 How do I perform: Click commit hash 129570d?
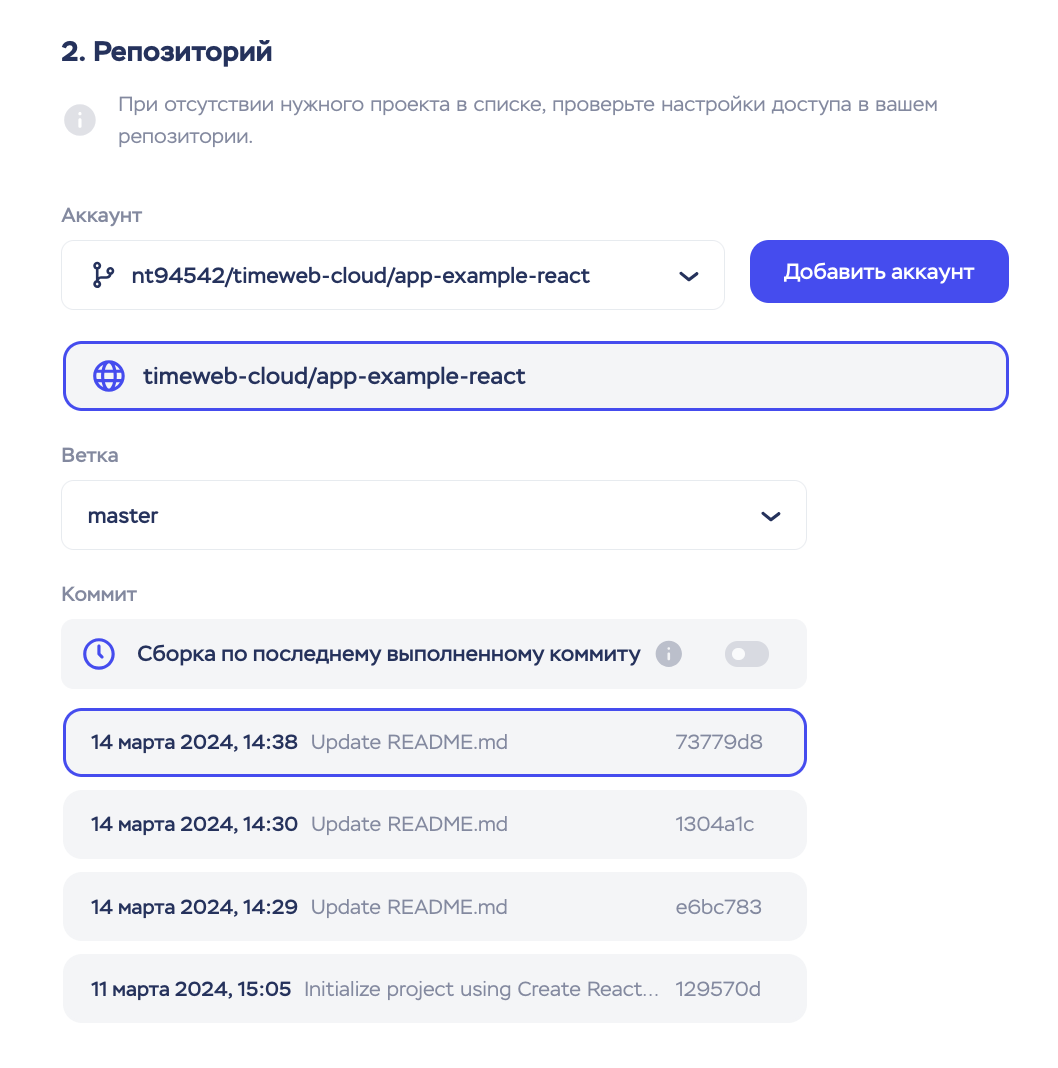[x=718, y=989]
